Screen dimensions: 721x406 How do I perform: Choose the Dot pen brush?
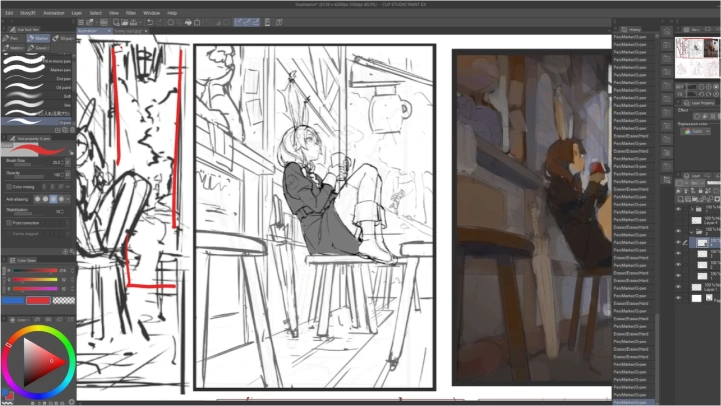[x=37, y=79]
